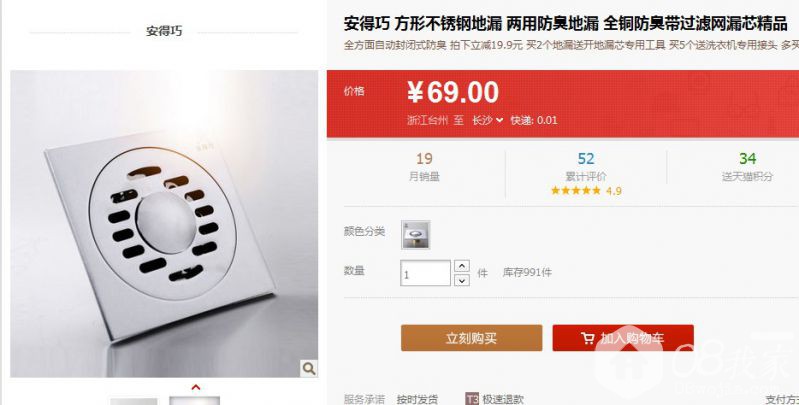This screenshot has height=405, width=799.
Task: Click the T3 fast refund badge icon
Action: 472,399
